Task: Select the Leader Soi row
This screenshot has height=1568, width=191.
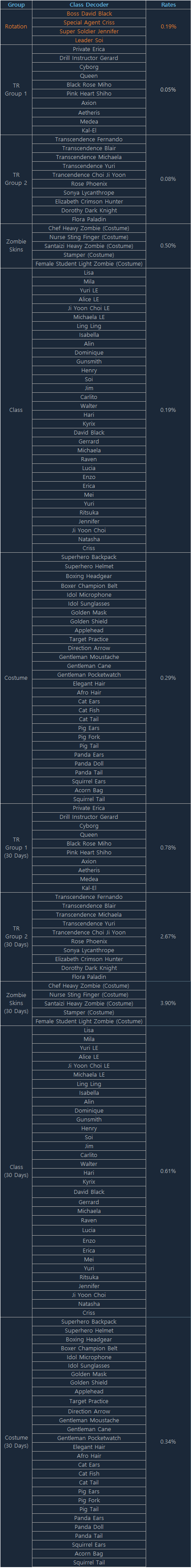Action: pos(89,40)
